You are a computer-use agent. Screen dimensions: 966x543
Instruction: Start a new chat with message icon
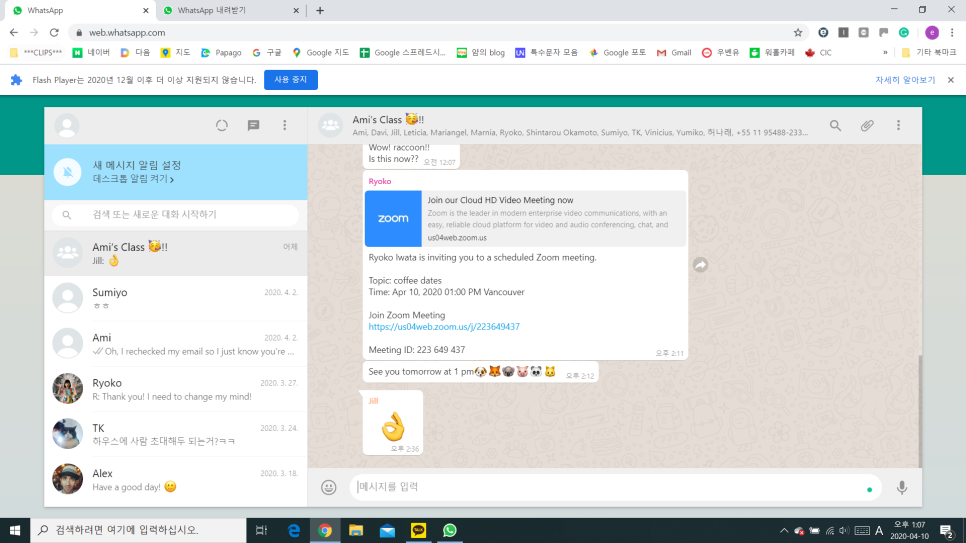[253, 126]
